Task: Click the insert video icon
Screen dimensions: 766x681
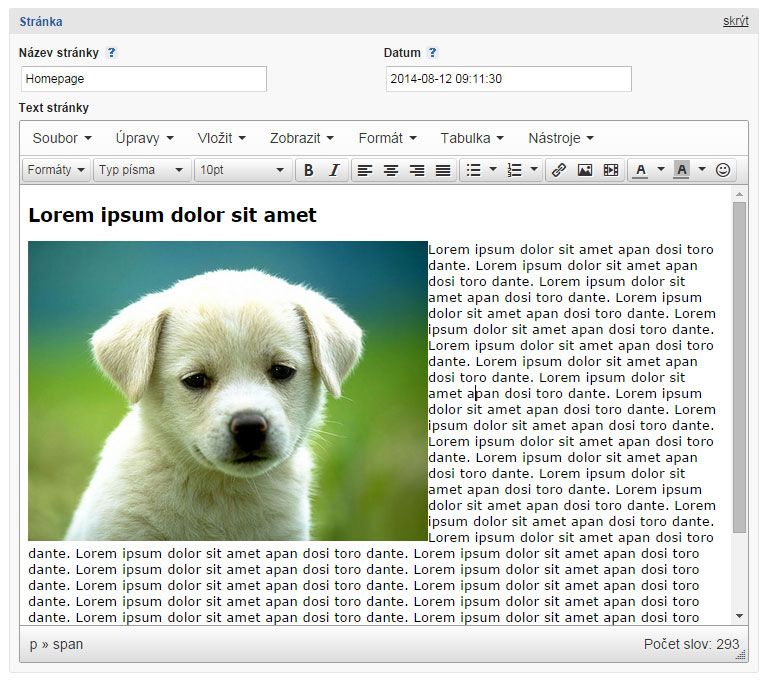Action: click(x=611, y=170)
